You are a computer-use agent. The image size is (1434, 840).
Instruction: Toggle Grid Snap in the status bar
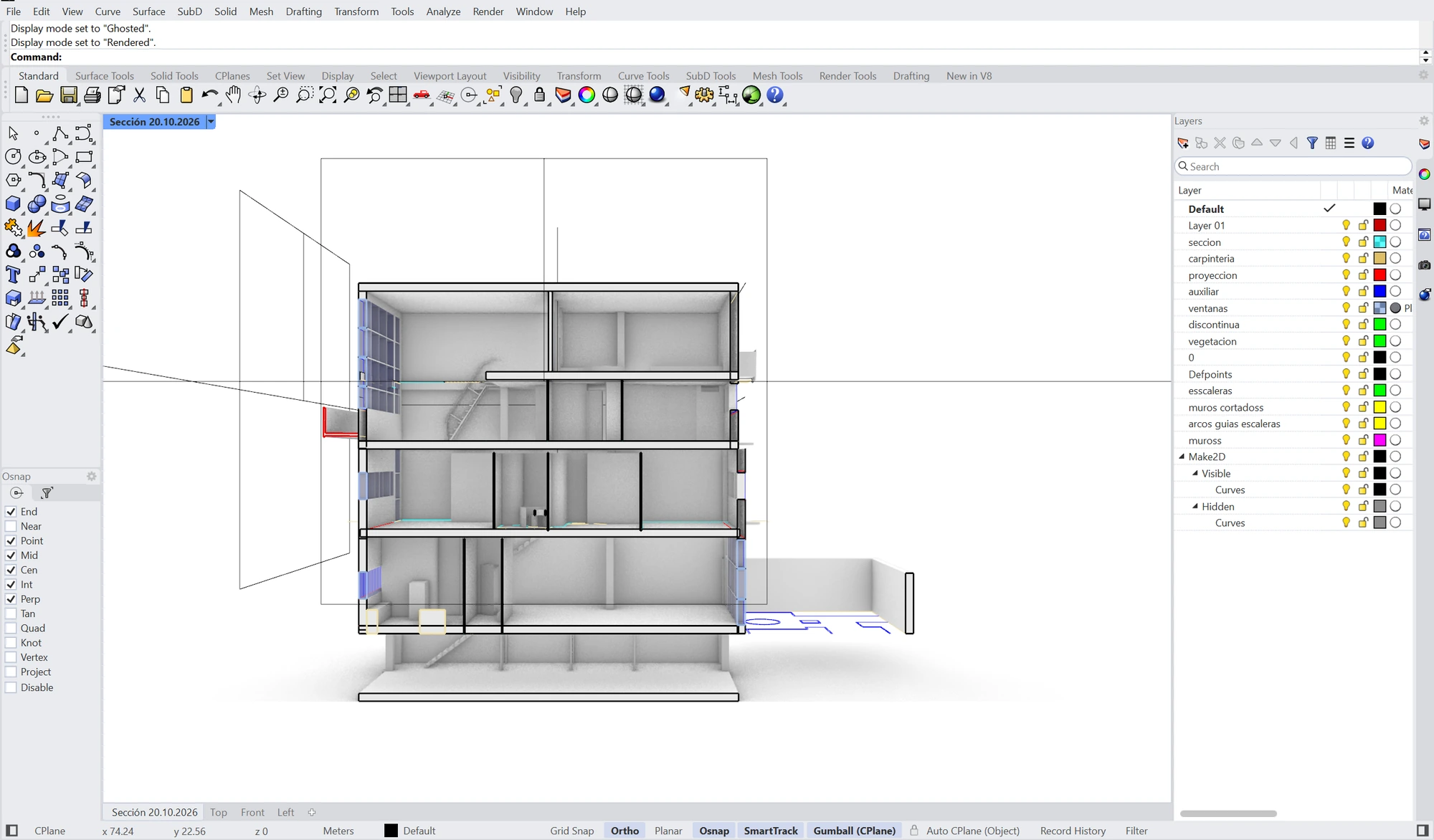(x=572, y=831)
